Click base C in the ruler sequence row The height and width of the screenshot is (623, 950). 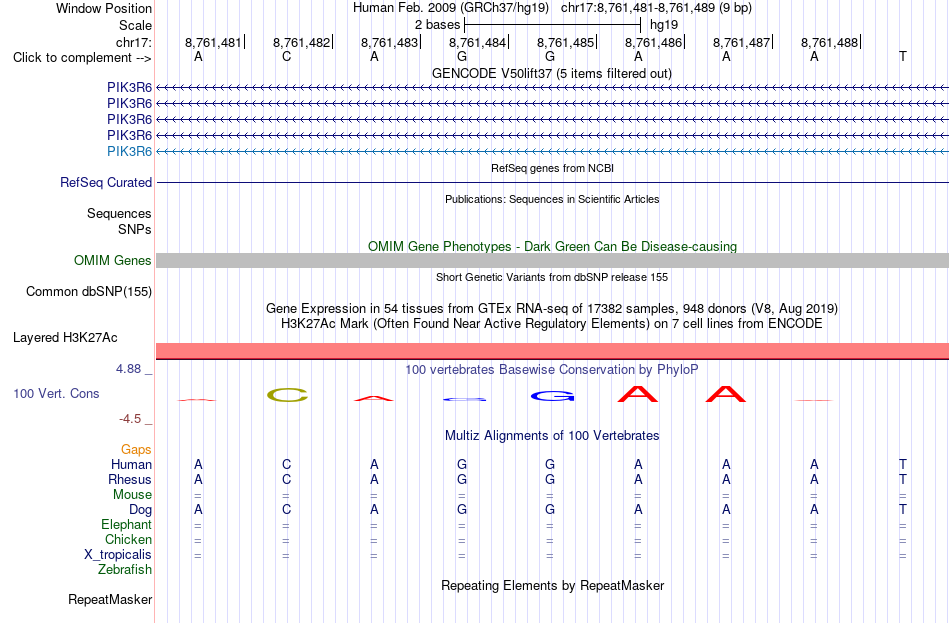287,56
